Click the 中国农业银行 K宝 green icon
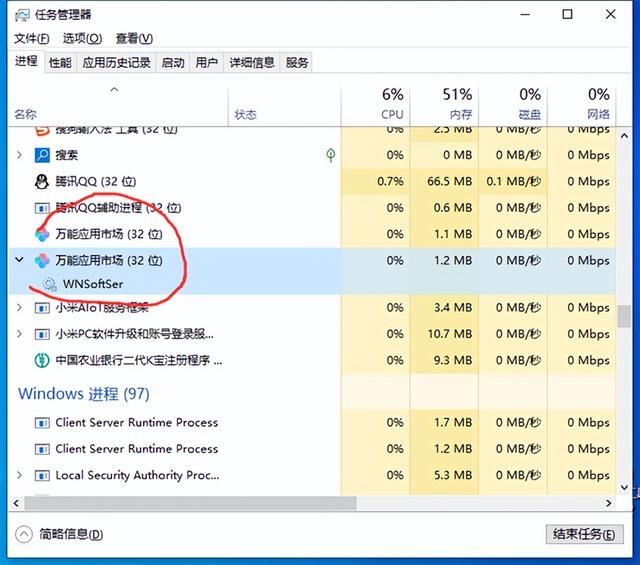 pyautogui.click(x=42, y=360)
